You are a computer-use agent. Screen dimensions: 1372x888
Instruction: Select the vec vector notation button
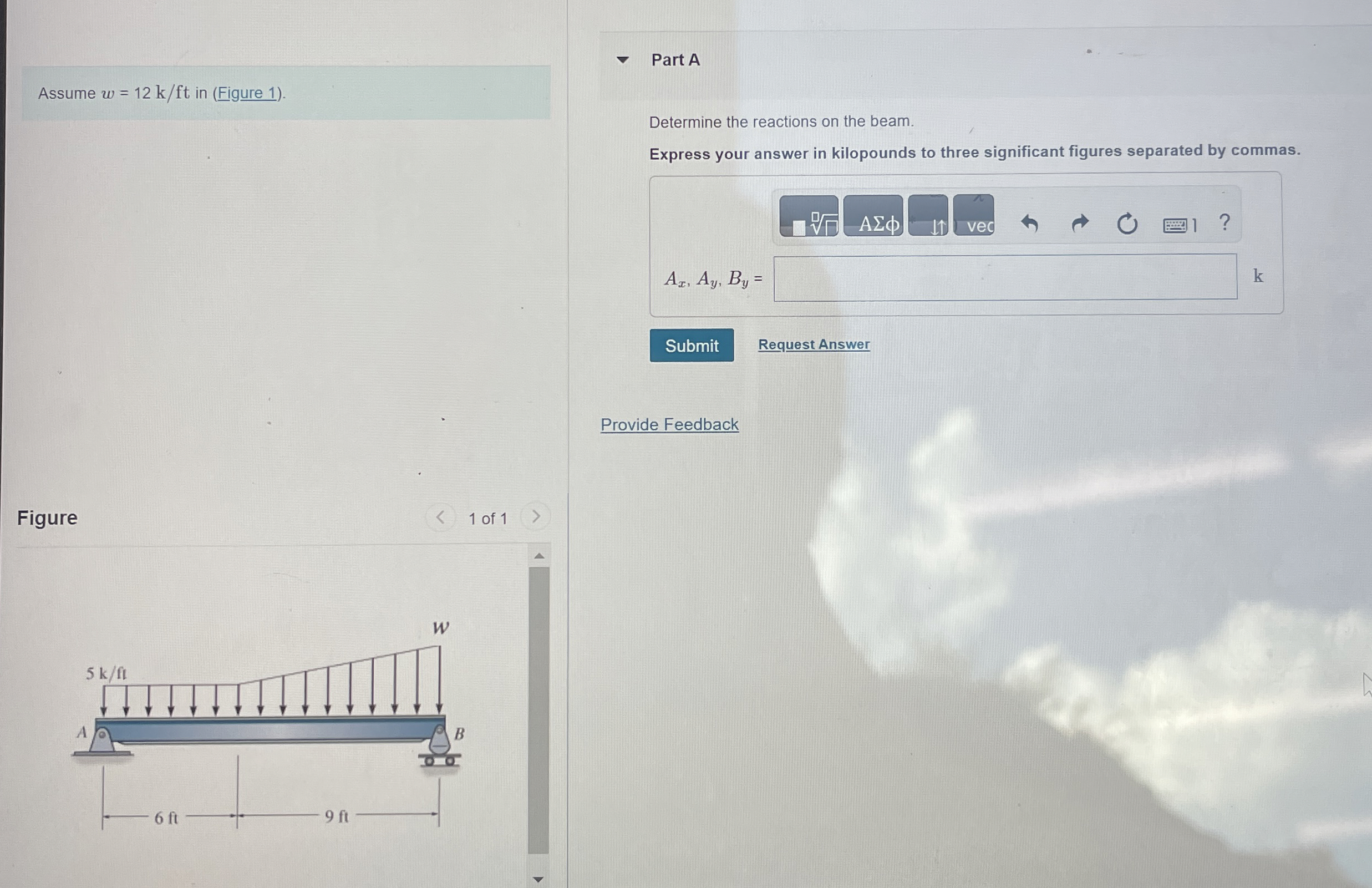[973, 217]
